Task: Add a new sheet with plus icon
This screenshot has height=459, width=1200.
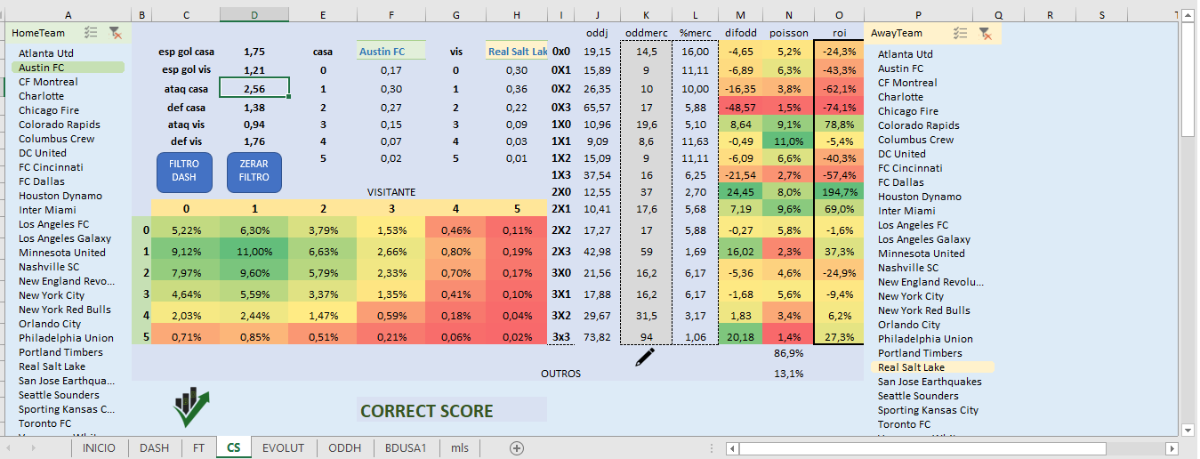Action: pyautogui.click(x=516, y=448)
